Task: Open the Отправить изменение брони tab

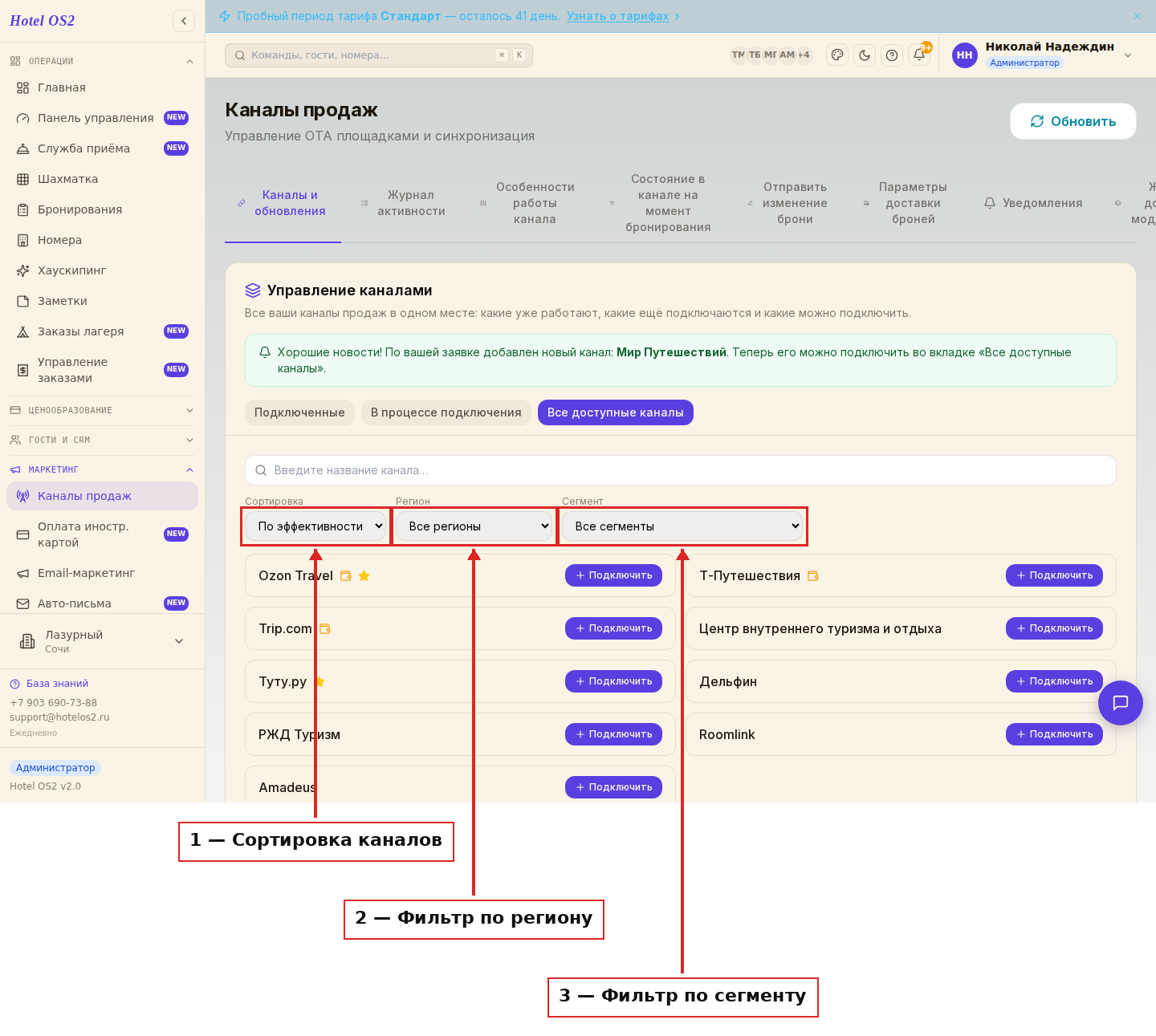Action: pyautogui.click(x=788, y=203)
